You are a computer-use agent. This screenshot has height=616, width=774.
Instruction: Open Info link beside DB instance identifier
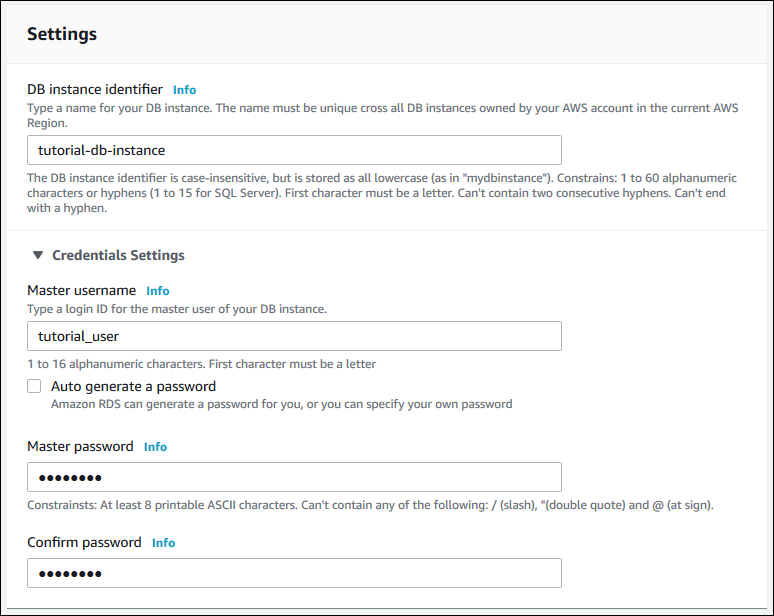[184, 90]
